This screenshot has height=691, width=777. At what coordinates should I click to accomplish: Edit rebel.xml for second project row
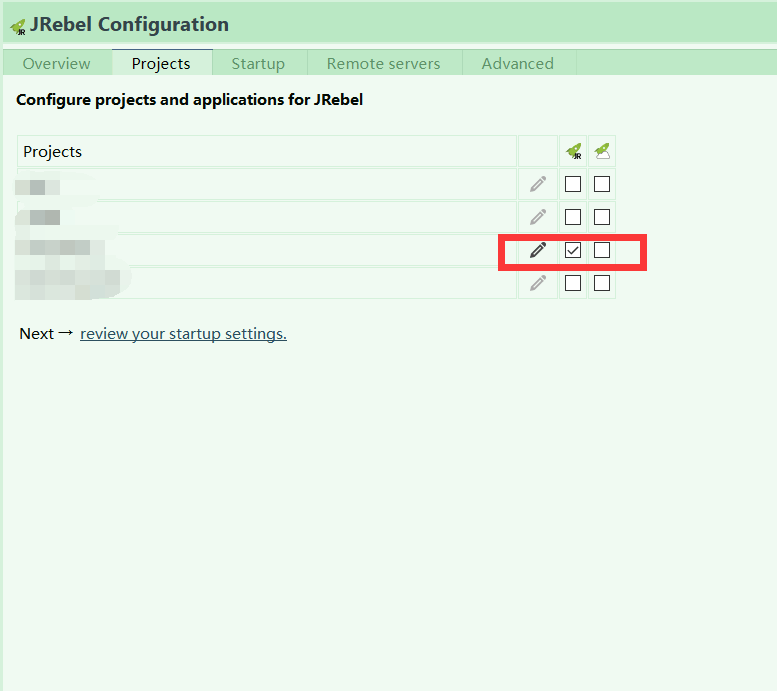[538, 217]
